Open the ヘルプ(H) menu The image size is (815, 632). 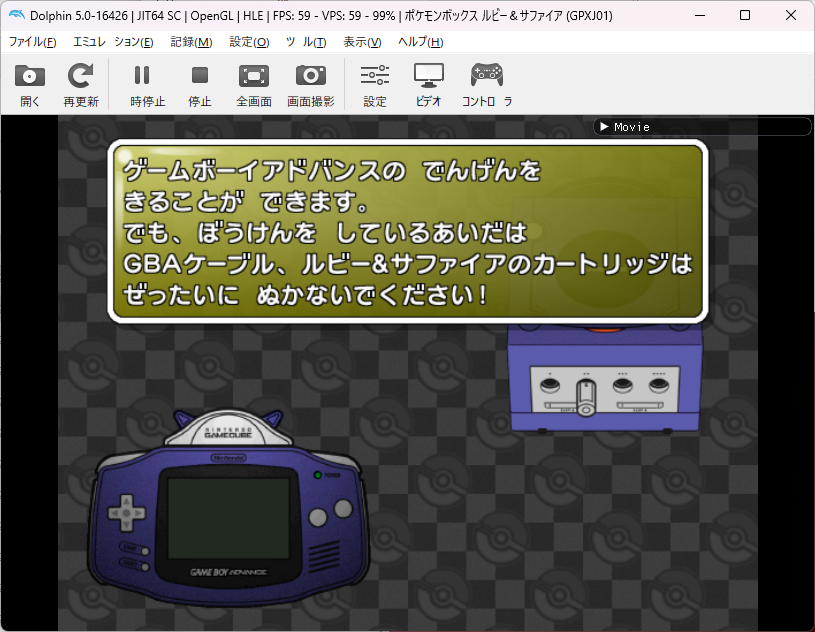420,42
